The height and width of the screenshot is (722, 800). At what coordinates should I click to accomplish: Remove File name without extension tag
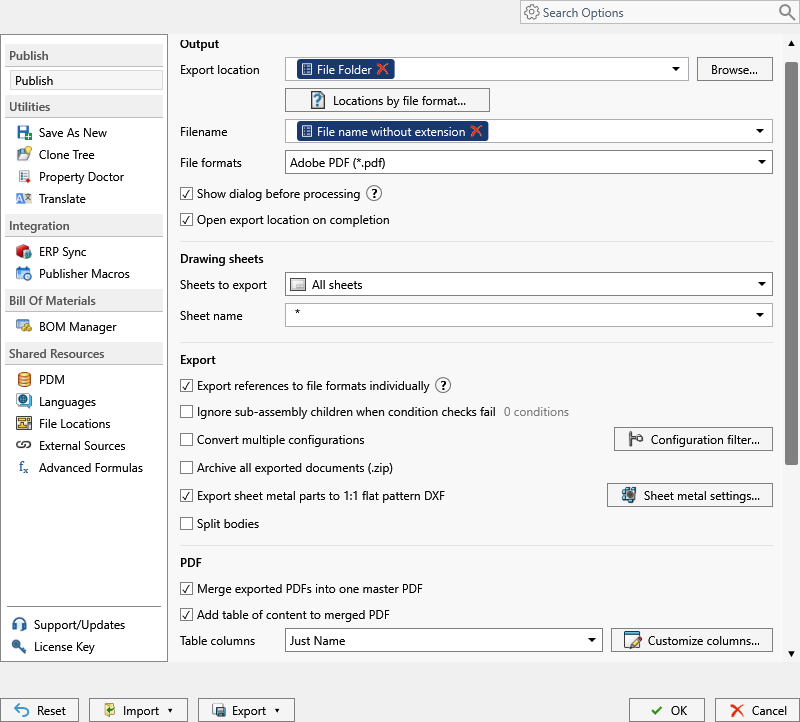pos(476,131)
